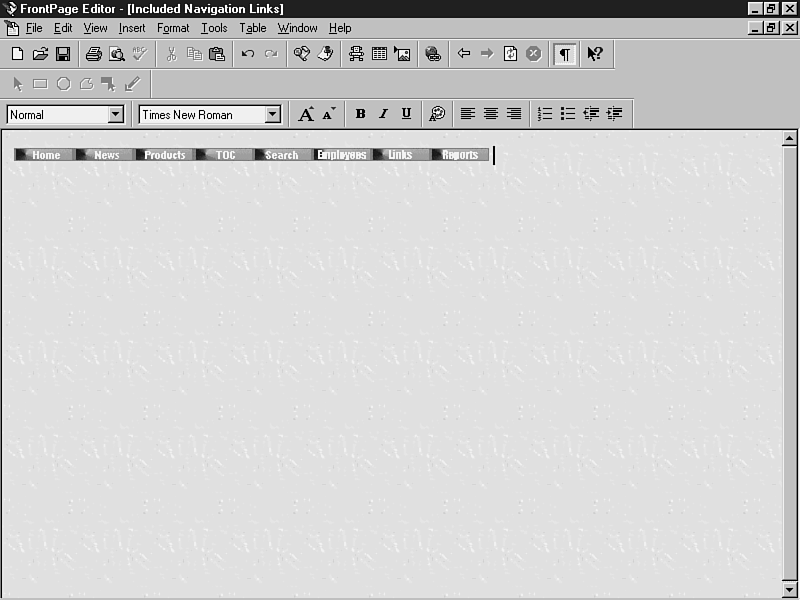Screen dimensions: 800x600
Task: Toggle Underline formatting
Action: click(406, 114)
